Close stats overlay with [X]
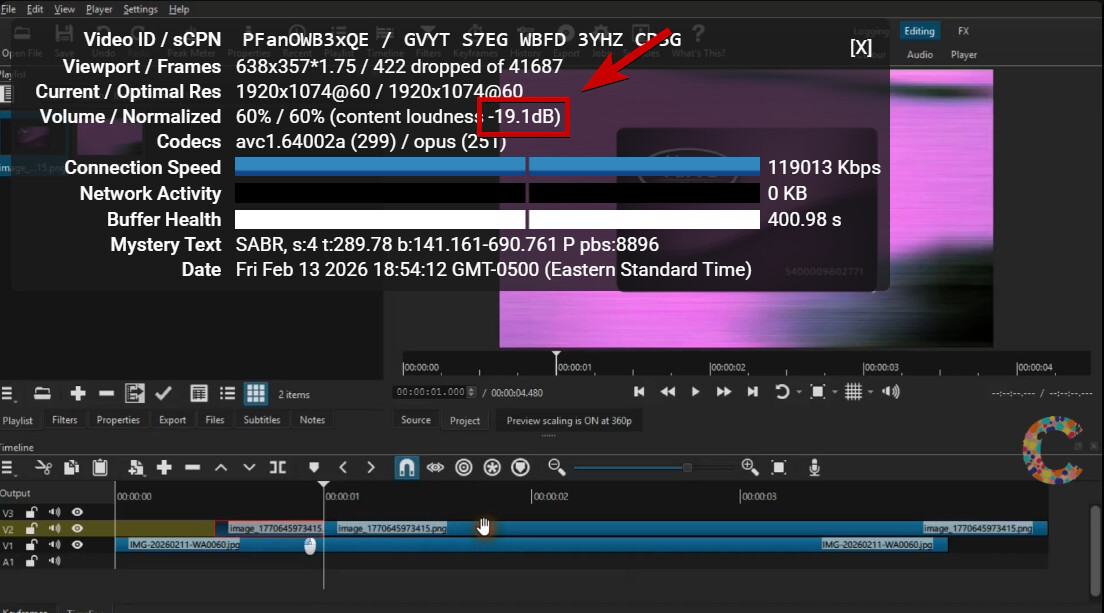The height and width of the screenshot is (613, 1104). pos(860,47)
